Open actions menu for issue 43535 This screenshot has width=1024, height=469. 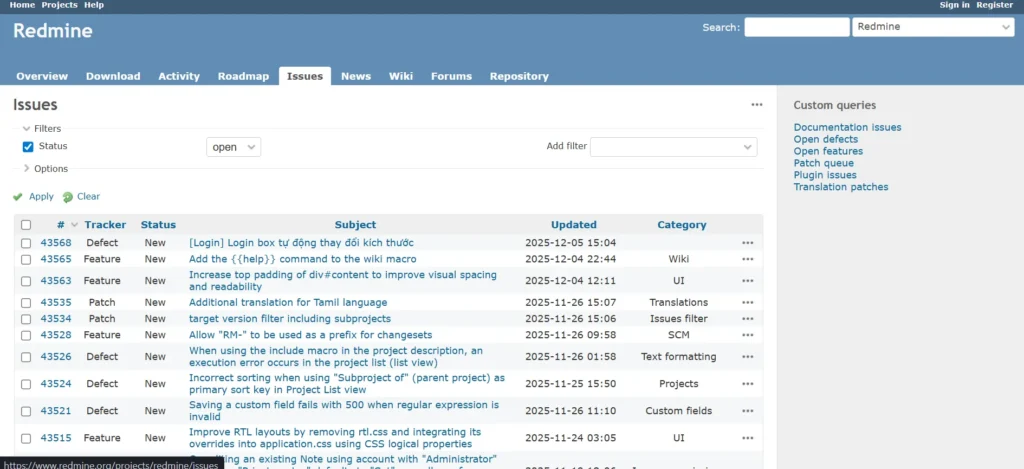click(x=748, y=302)
